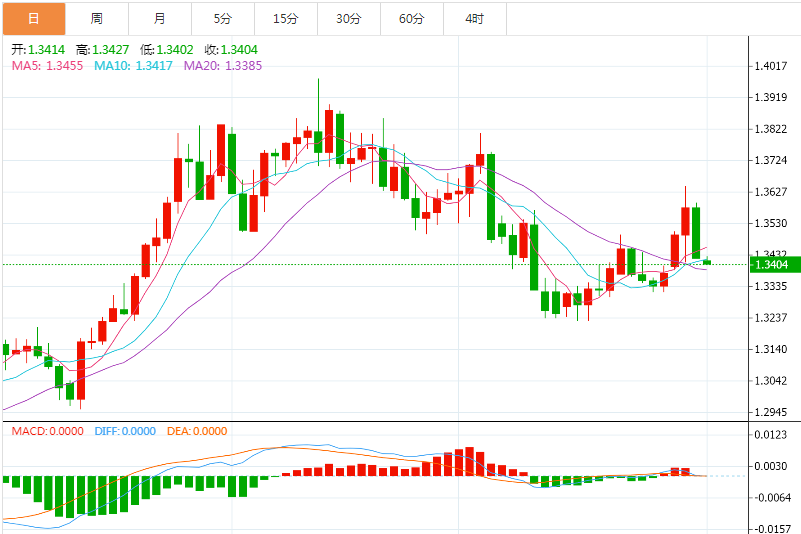Switch to the 周 weekly tab

[x=97, y=19]
